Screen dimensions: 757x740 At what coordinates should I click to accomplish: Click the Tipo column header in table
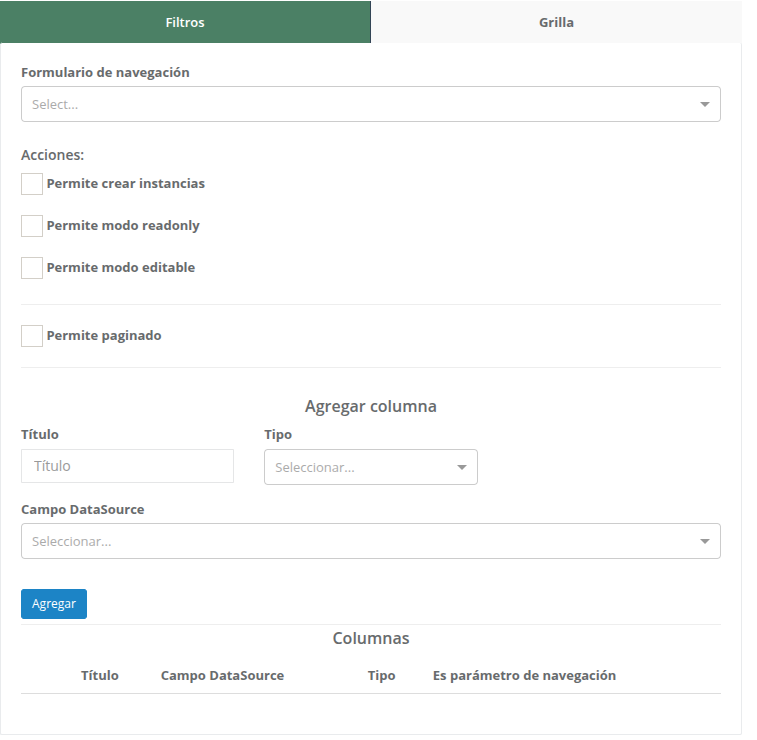(381, 676)
